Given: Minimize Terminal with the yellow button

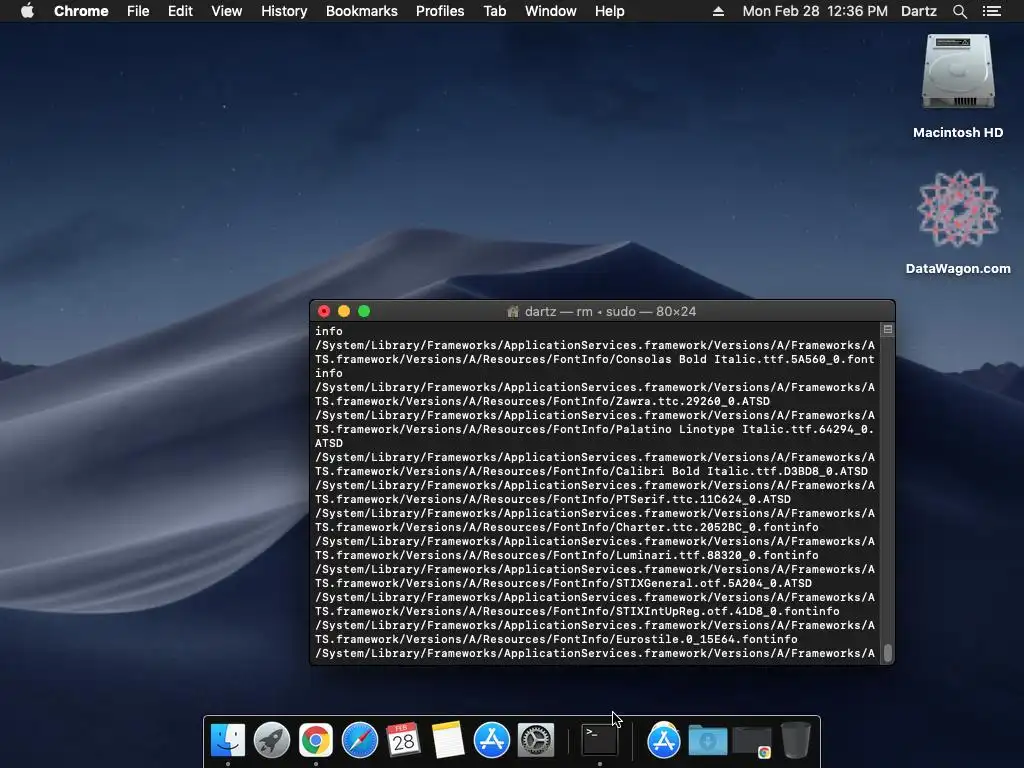Looking at the screenshot, I should tap(344, 312).
